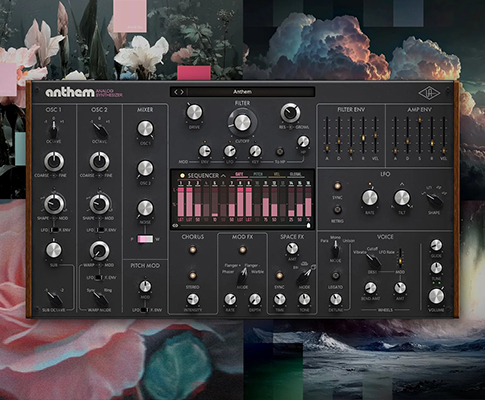Image resolution: width=485 pixels, height=400 pixels.
Task: Switch to the Vel tab in the sequencer
Action: (277, 174)
